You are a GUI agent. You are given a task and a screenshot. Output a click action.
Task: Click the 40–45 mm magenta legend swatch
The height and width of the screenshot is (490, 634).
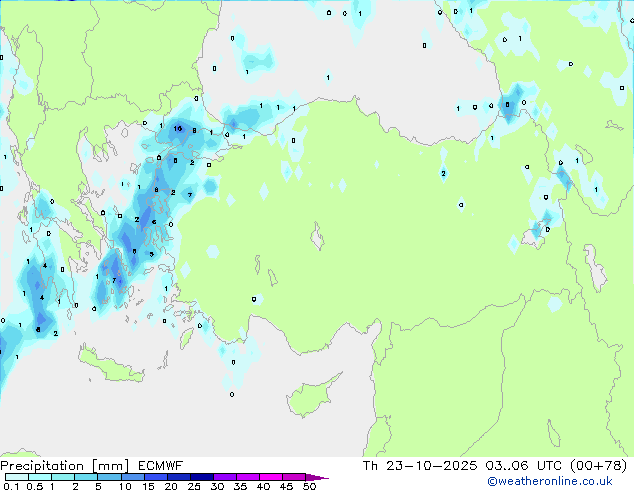tap(271, 477)
